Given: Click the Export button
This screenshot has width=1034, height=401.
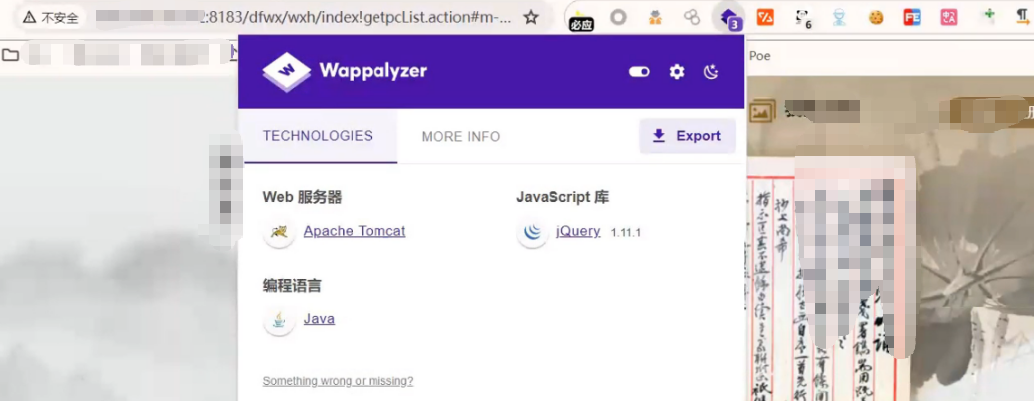Looking at the screenshot, I should coord(687,136).
